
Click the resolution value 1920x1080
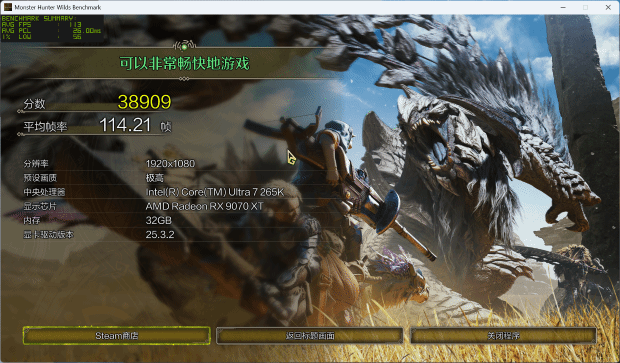click(170, 163)
